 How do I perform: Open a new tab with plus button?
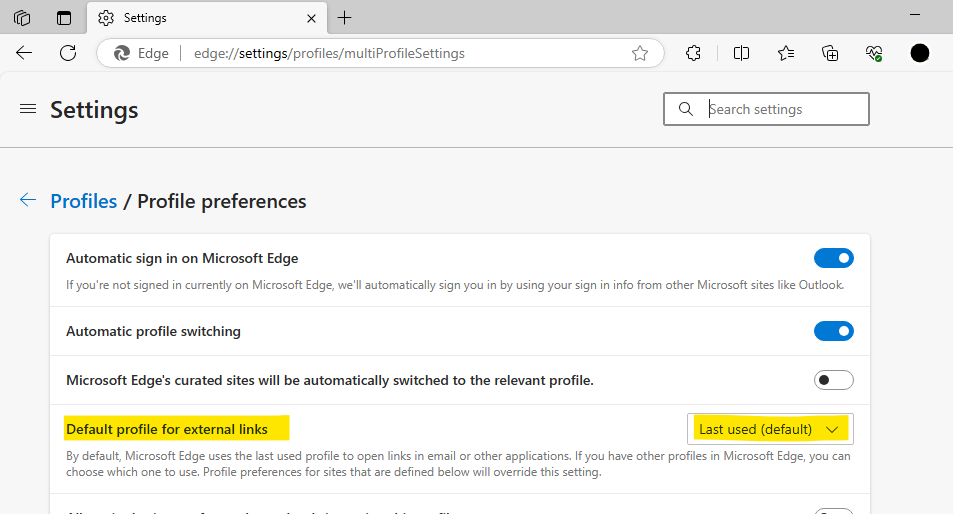coord(345,18)
